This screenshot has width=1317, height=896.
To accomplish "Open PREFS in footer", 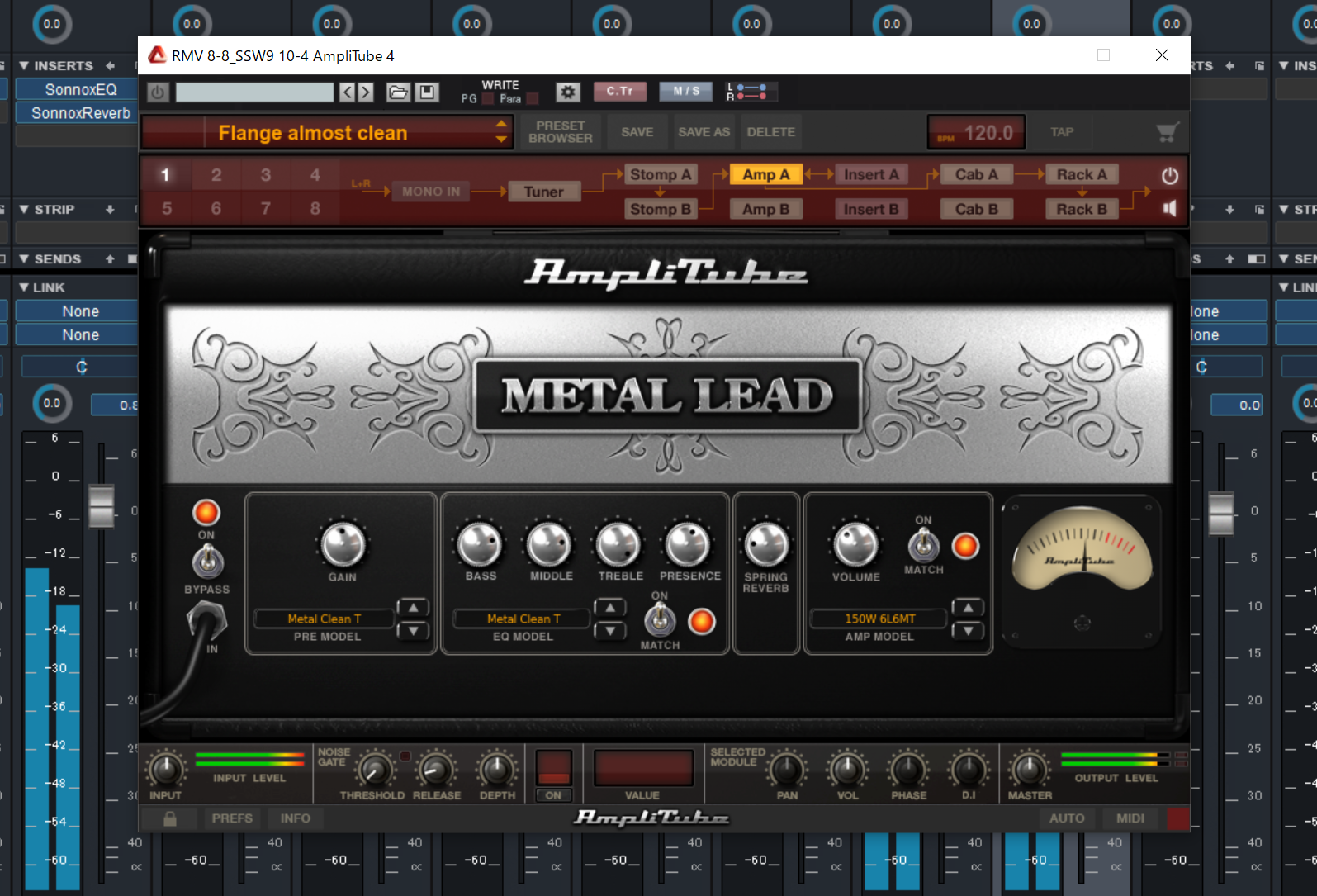I will tap(232, 818).
